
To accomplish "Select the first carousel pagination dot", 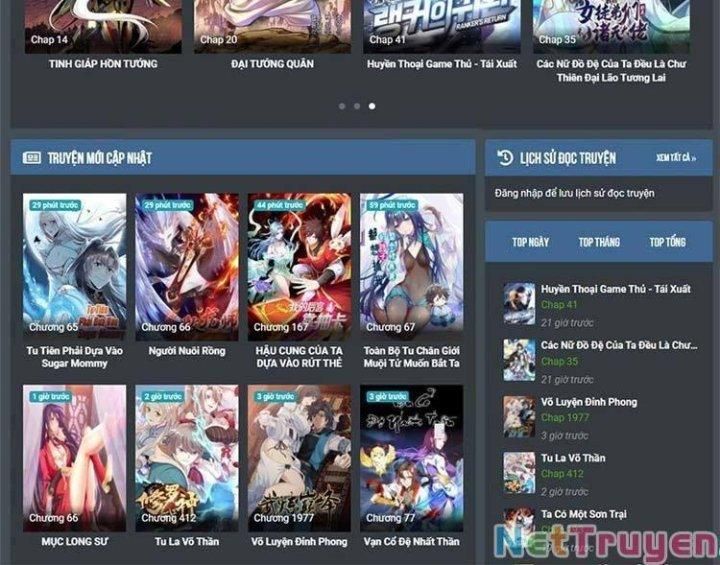I will (342, 105).
